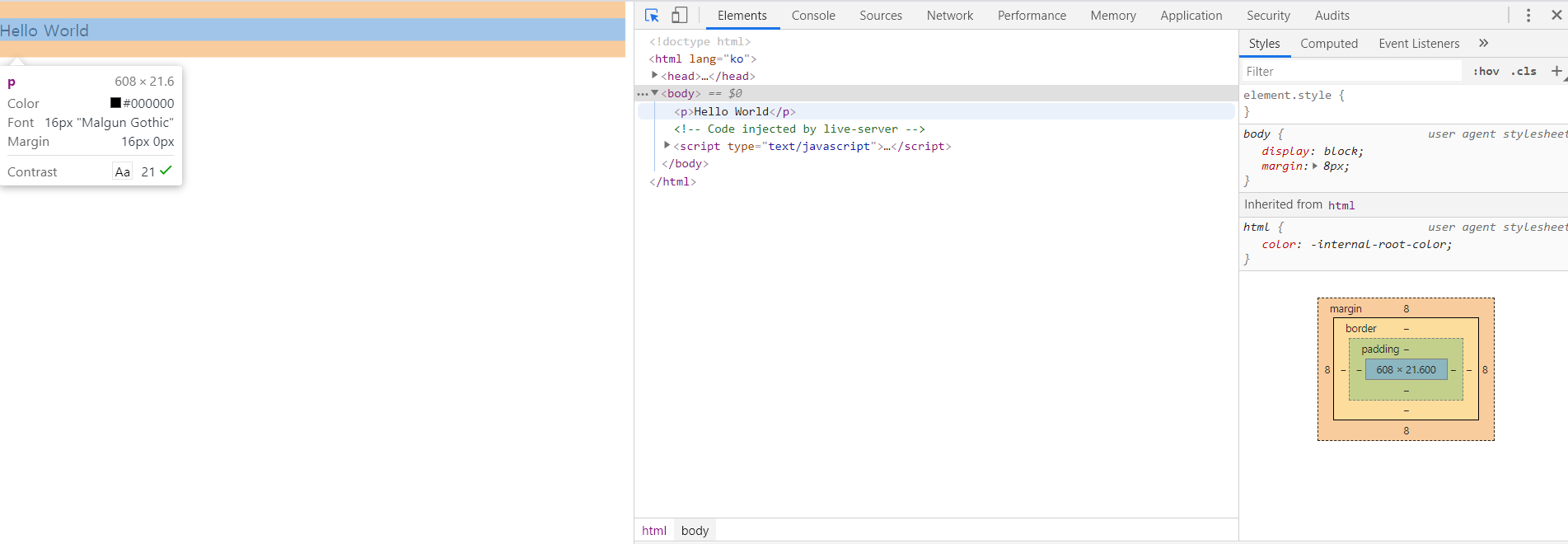Open actions ellipsis beside body node
Viewport: 1568px width, 544px height.
tap(643, 94)
